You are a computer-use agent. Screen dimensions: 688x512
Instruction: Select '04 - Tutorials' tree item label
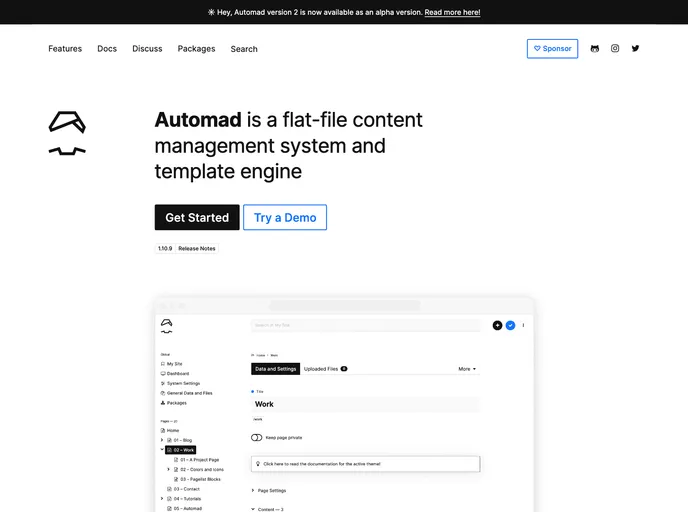pyautogui.click(x=187, y=499)
